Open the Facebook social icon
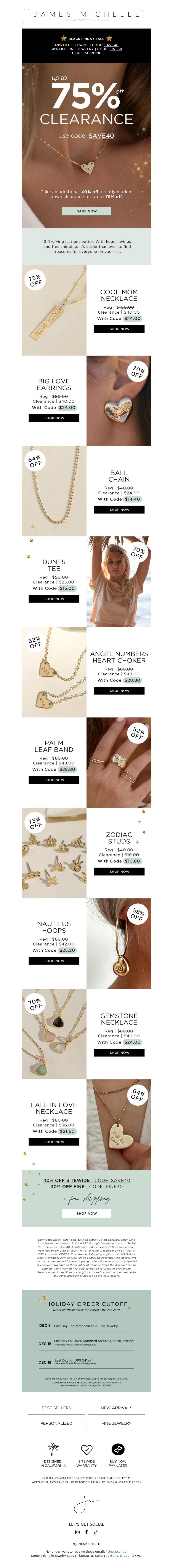 [x=86, y=1532]
